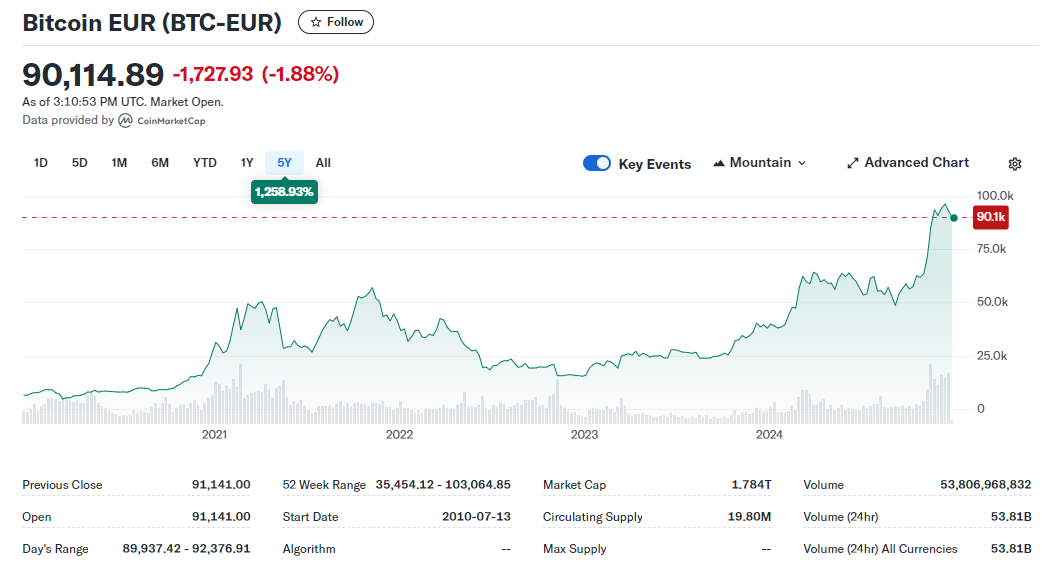Click the 1,258.93% performance badge

click(x=284, y=191)
